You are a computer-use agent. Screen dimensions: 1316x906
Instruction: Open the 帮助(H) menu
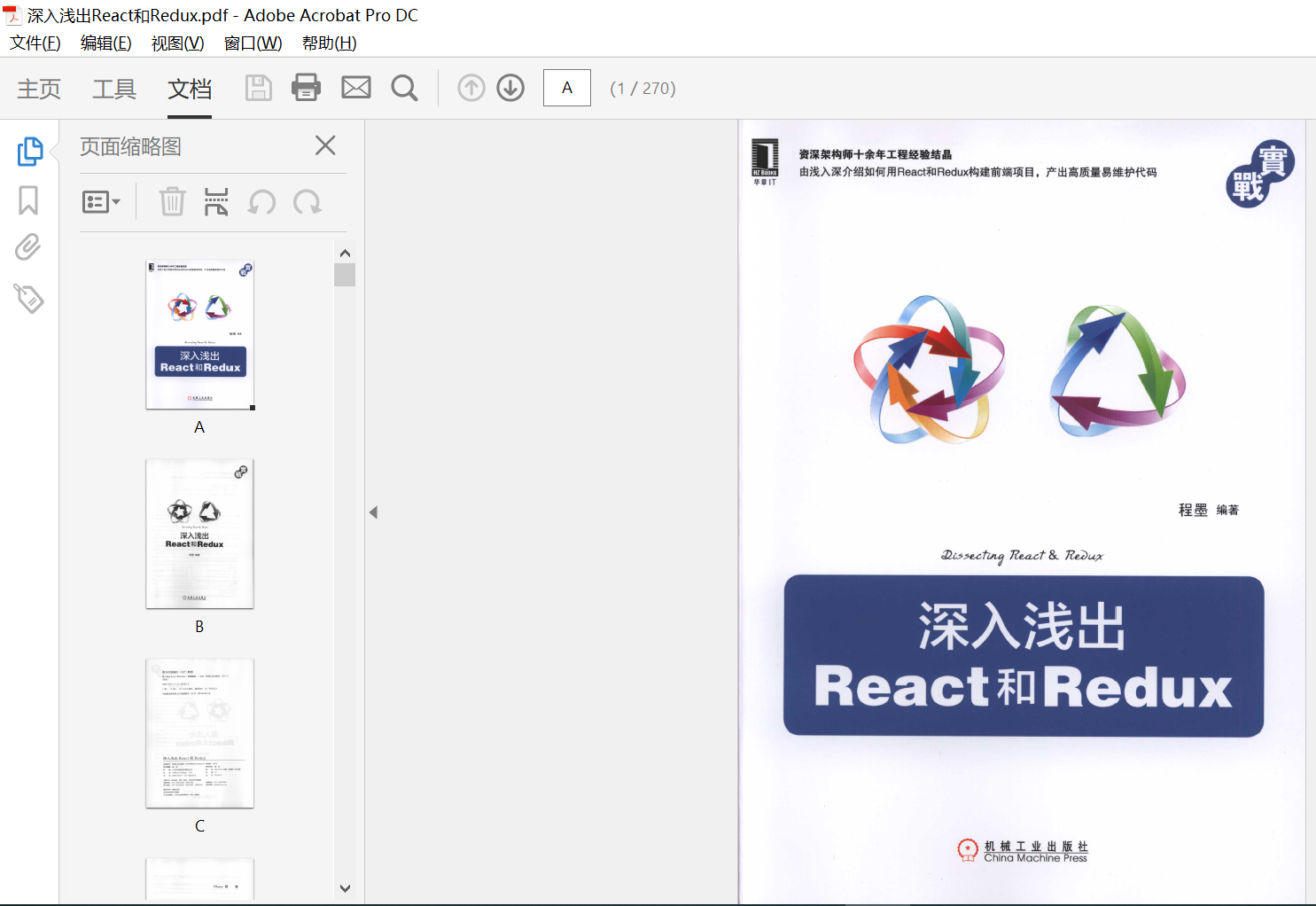330,43
